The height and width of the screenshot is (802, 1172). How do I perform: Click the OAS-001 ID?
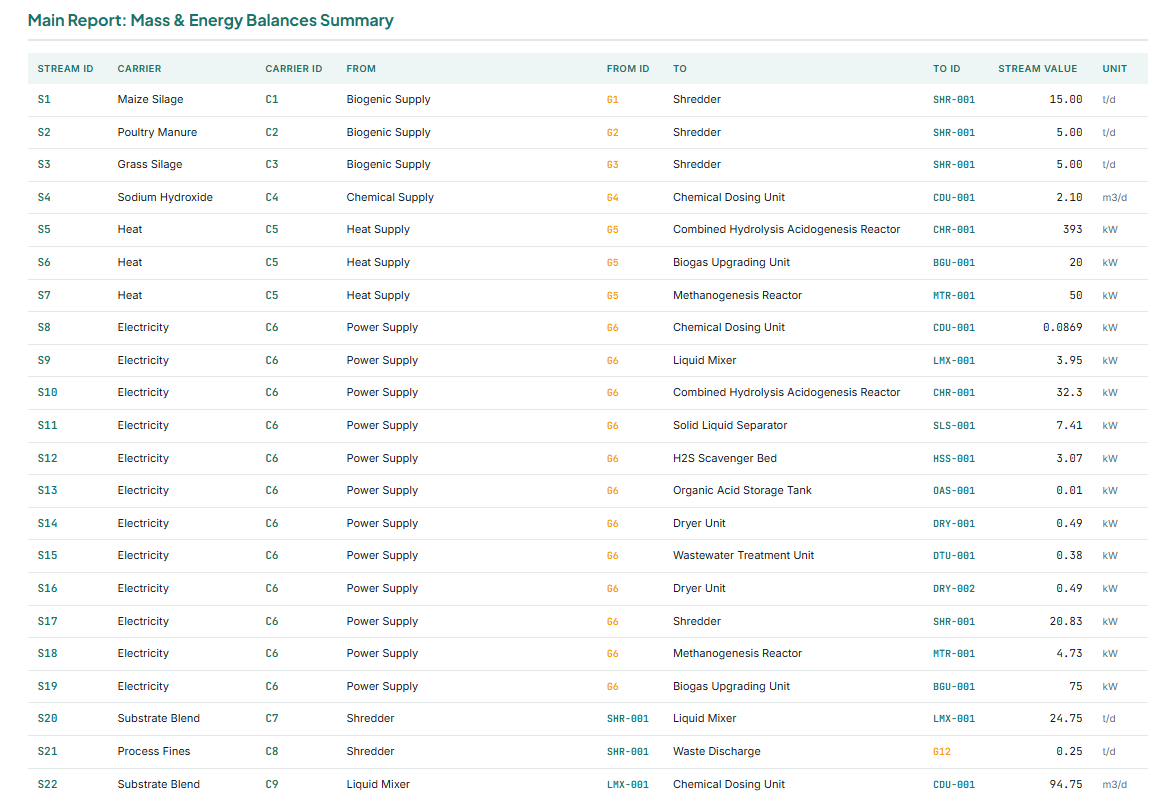[954, 490]
